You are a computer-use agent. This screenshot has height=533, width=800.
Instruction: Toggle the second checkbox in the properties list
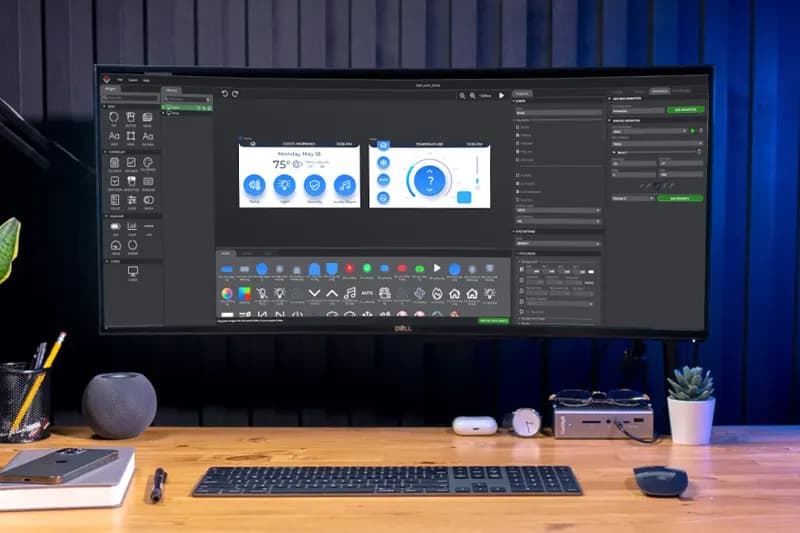coord(517,135)
